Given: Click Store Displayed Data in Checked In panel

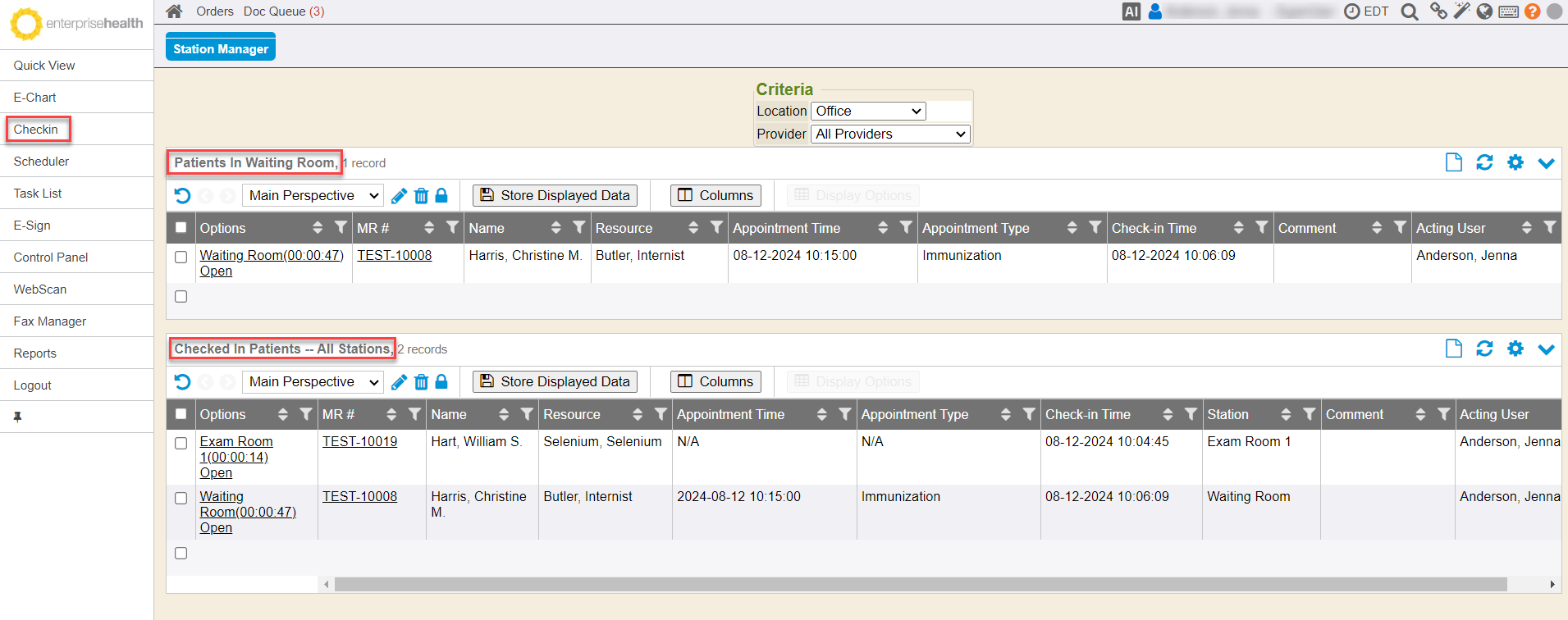Looking at the screenshot, I should pos(555,381).
